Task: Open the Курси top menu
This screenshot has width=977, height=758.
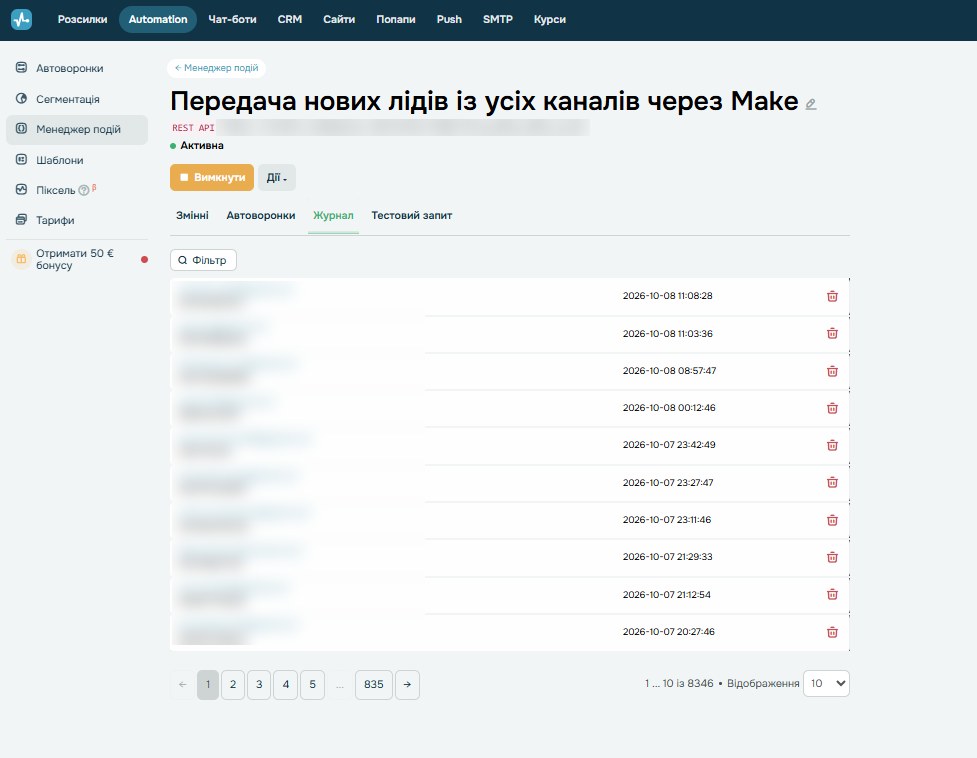Action: [550, 19]
